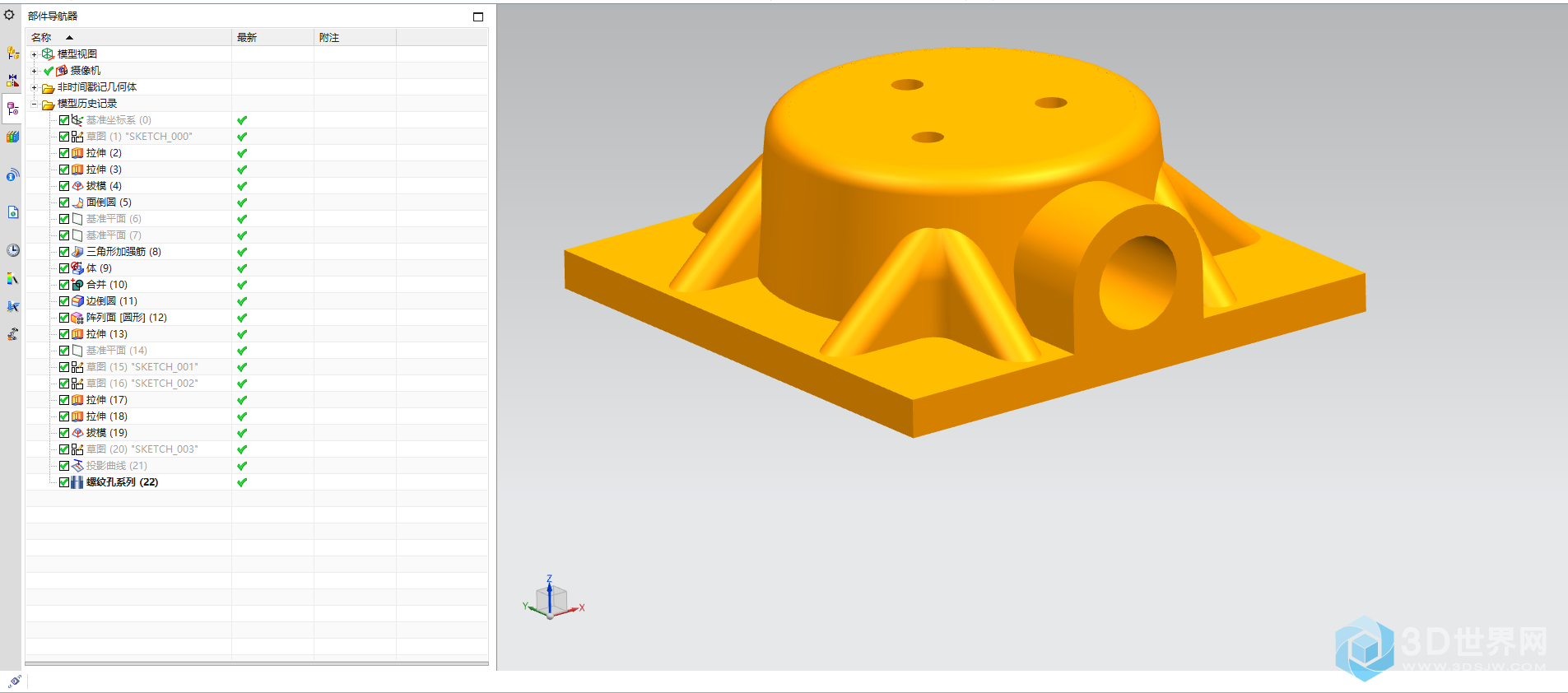The height and width of the screenshot is (693, 1568).
Task: Click the 边倒圆 (11) edge blend icon
Action: 77,301
